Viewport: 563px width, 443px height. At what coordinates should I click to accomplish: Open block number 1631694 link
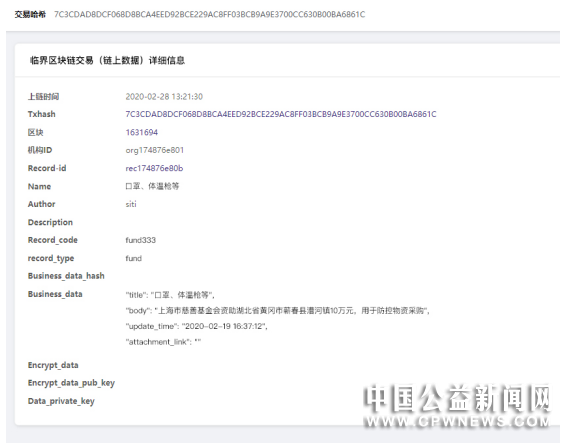pyautogui.click(x=141, y=132)
